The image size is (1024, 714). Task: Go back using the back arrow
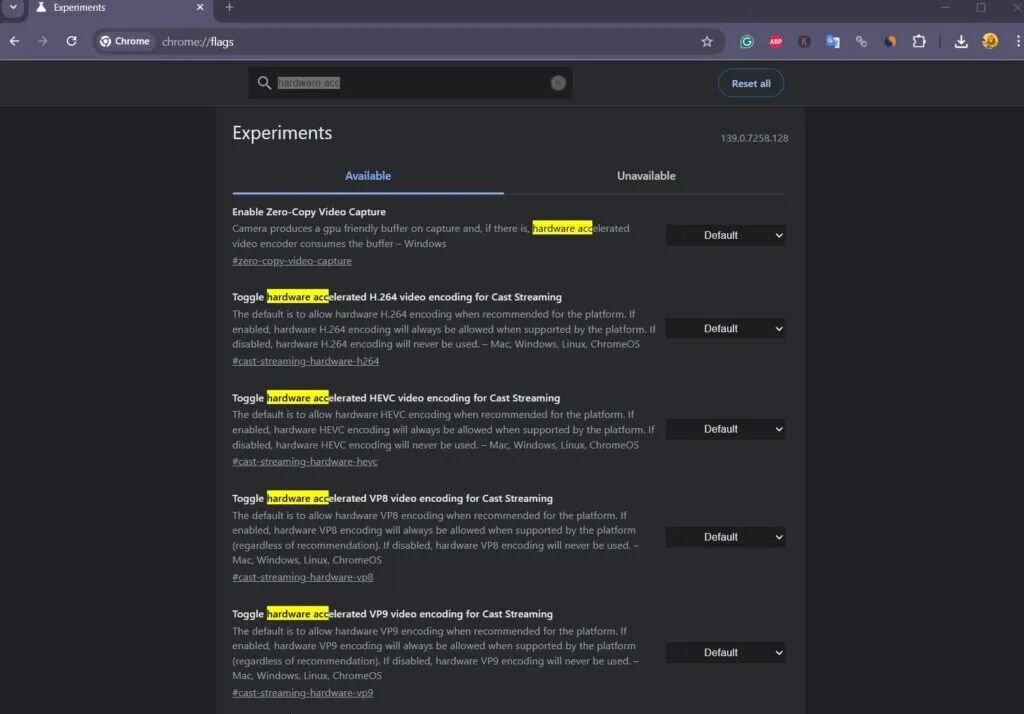coord(14,41)
